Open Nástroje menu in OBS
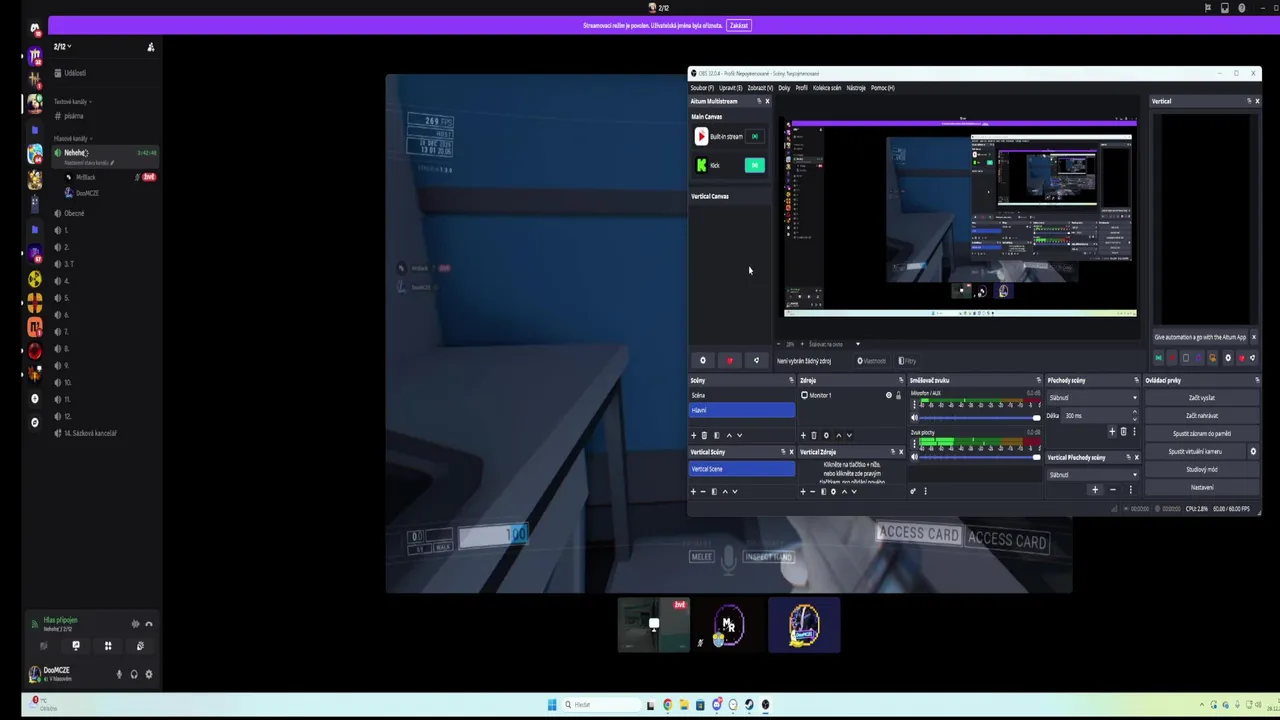The image size is (1280, 720). point(856,88)
